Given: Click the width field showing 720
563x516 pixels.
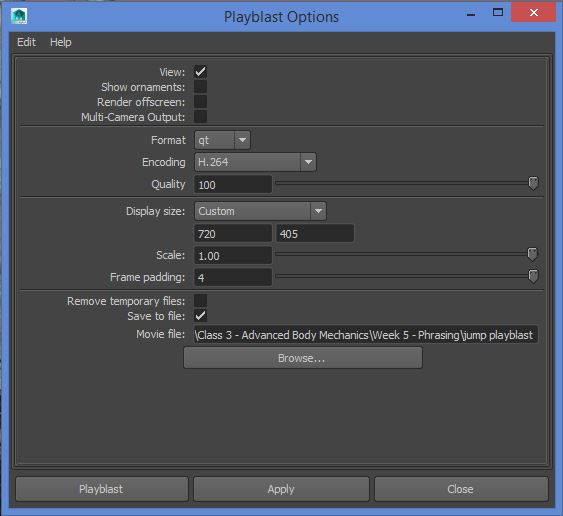Looking at the screenshot, I should 233,234.
